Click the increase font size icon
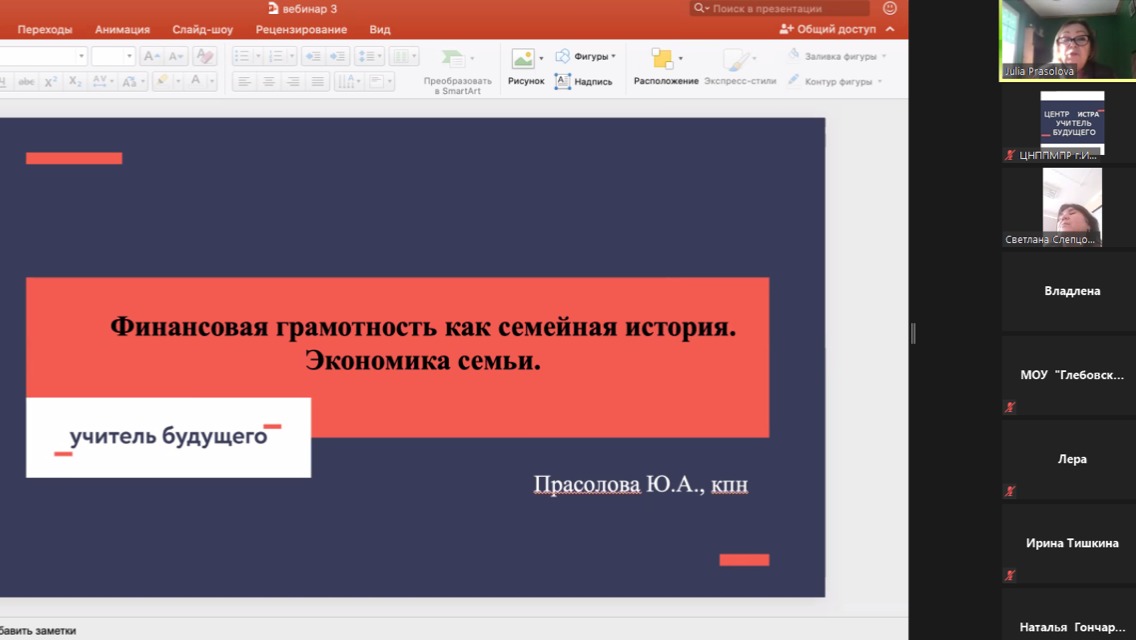1136x640 pixels. [x=150, y=56]
